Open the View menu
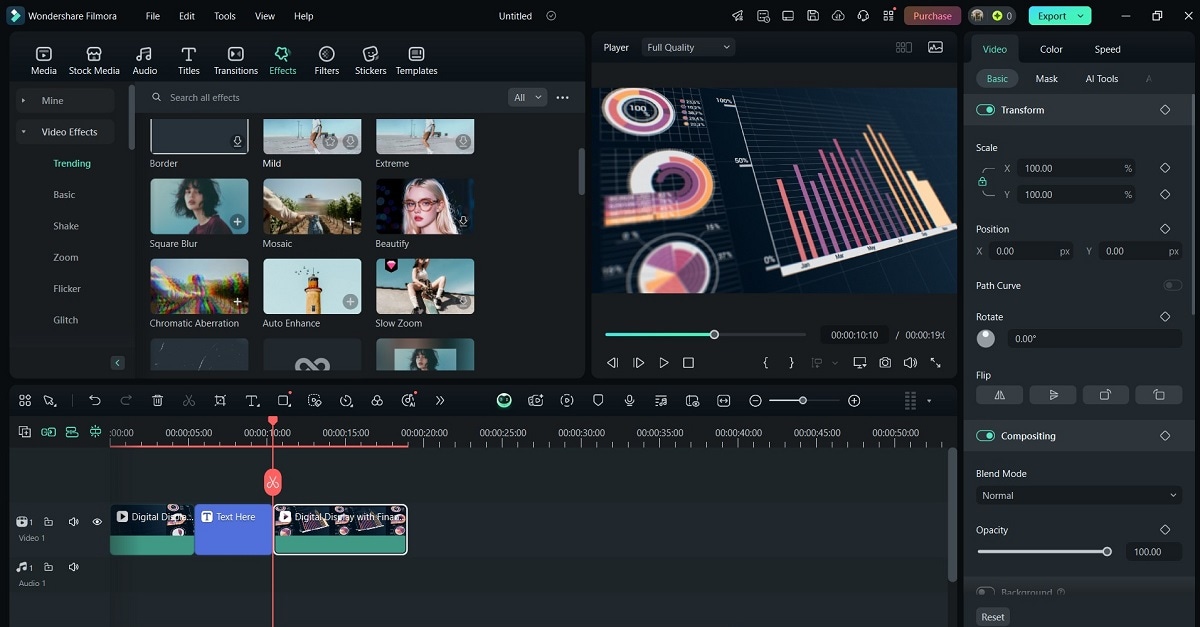This screenshot has width=1200, height=627. point(265,16)
